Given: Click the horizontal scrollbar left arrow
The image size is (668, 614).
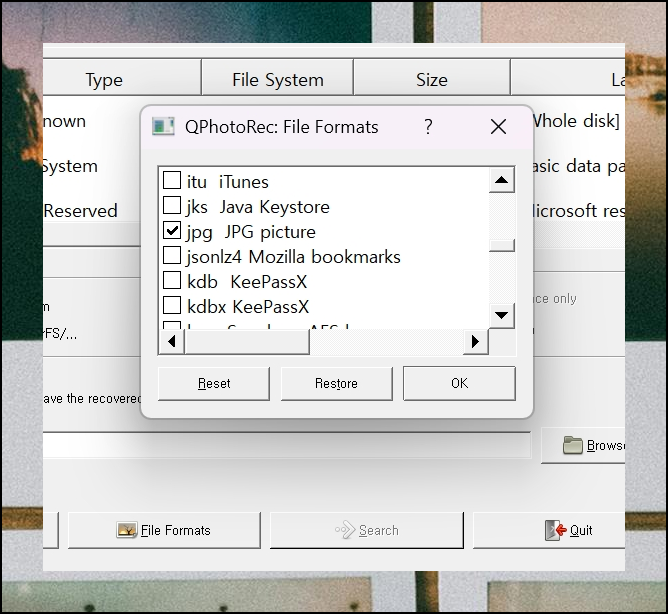Looking at the screenshot, I should 171,342.
